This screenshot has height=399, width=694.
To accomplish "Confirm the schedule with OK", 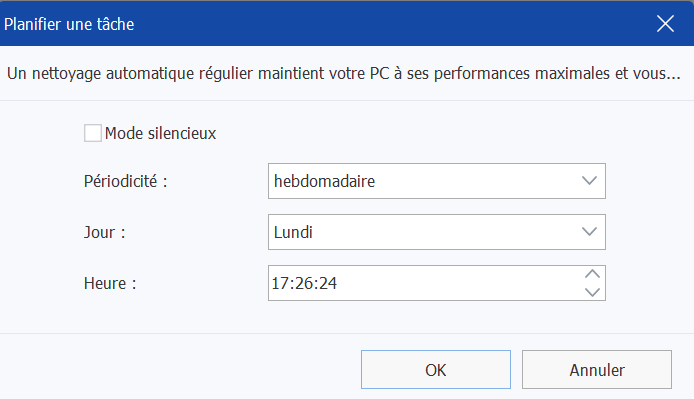I will pyautogui.click(x=436, y=370).
